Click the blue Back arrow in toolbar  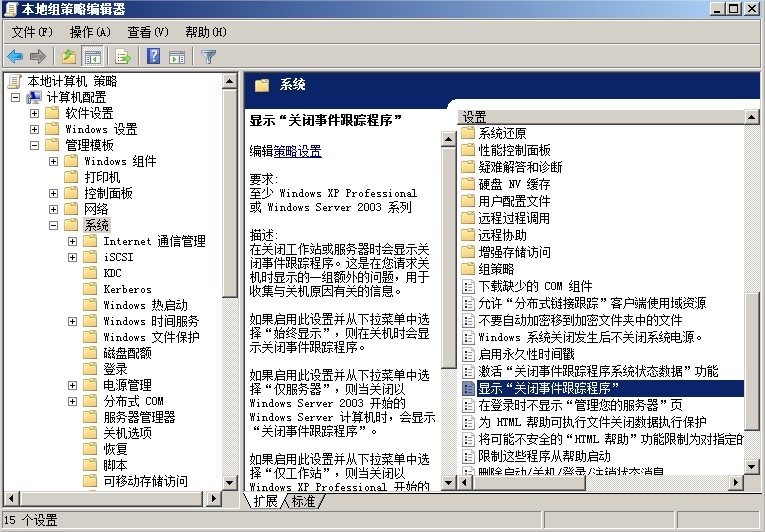[15, 56]
